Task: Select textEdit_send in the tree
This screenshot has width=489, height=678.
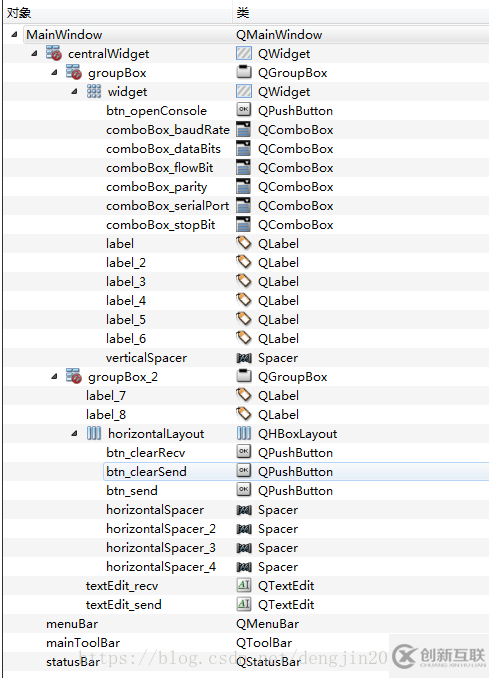Action: point(124,604)
